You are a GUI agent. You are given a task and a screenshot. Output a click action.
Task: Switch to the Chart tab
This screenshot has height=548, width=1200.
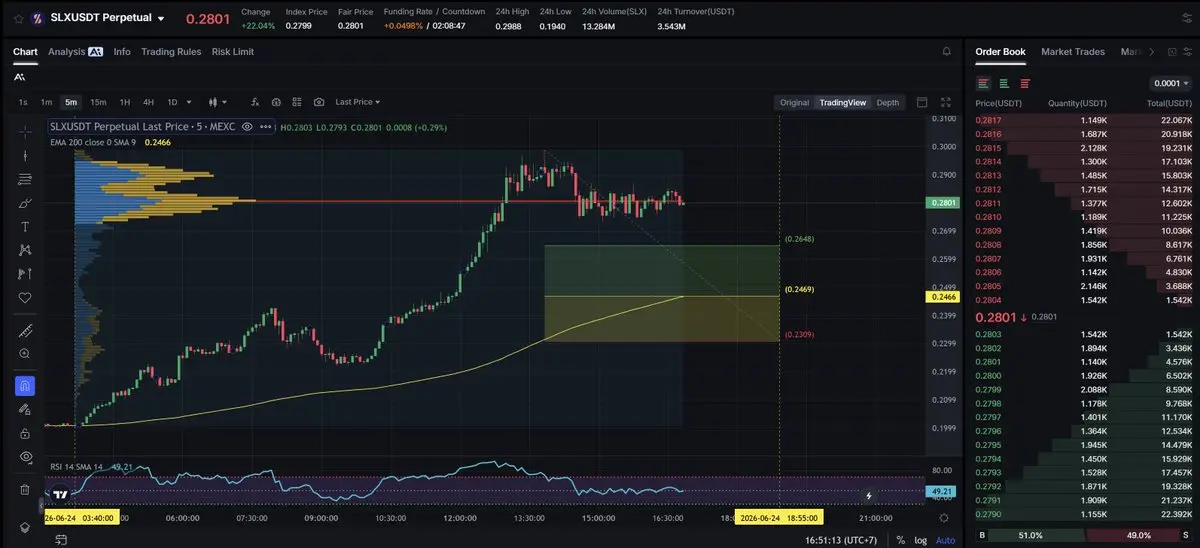25,51
